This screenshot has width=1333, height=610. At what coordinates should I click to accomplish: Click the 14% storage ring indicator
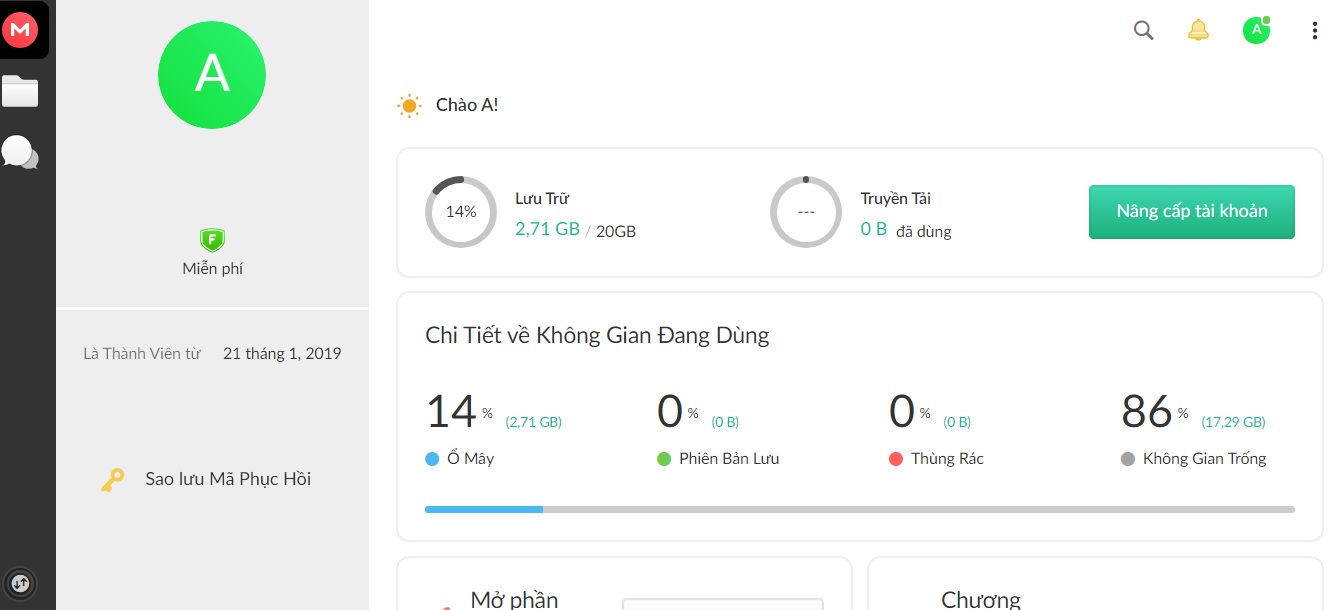461,212
